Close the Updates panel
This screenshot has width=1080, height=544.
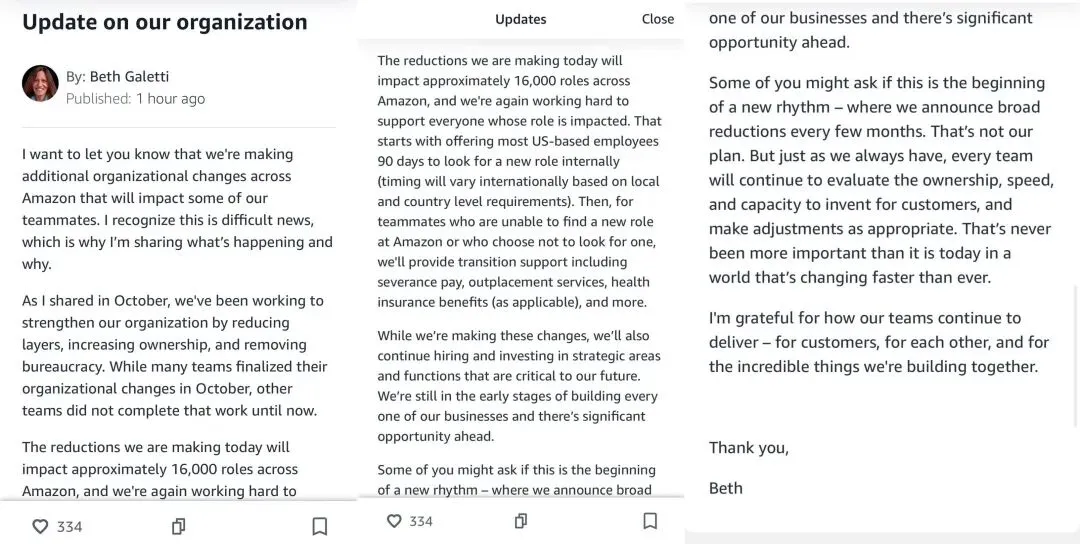pyautogui.click(x=658, y=19)
